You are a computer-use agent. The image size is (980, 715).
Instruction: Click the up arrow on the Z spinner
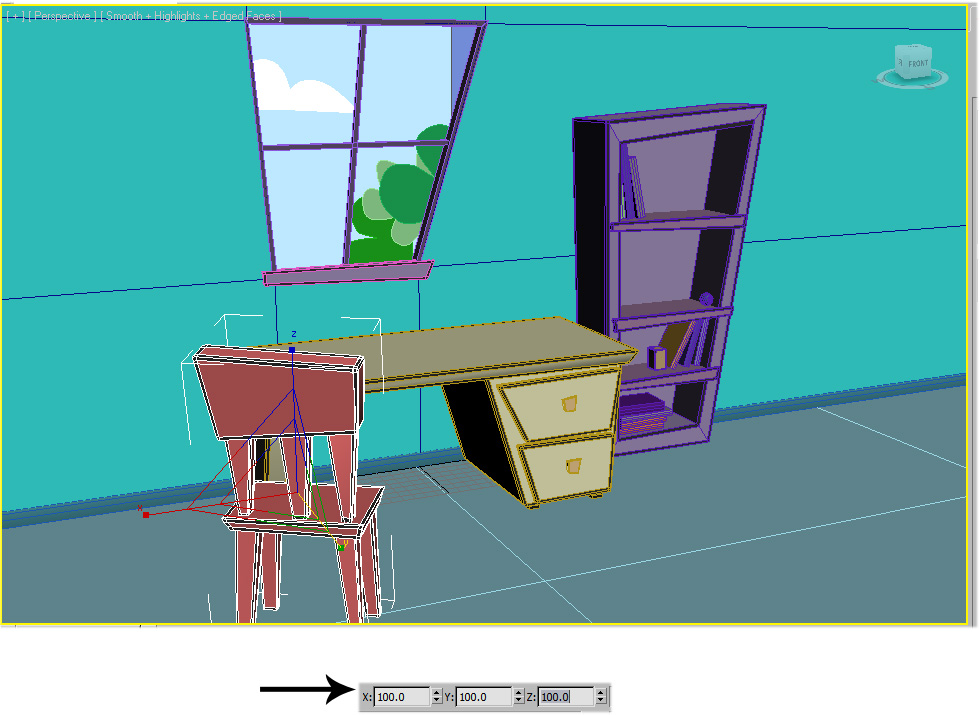(600, 690)
